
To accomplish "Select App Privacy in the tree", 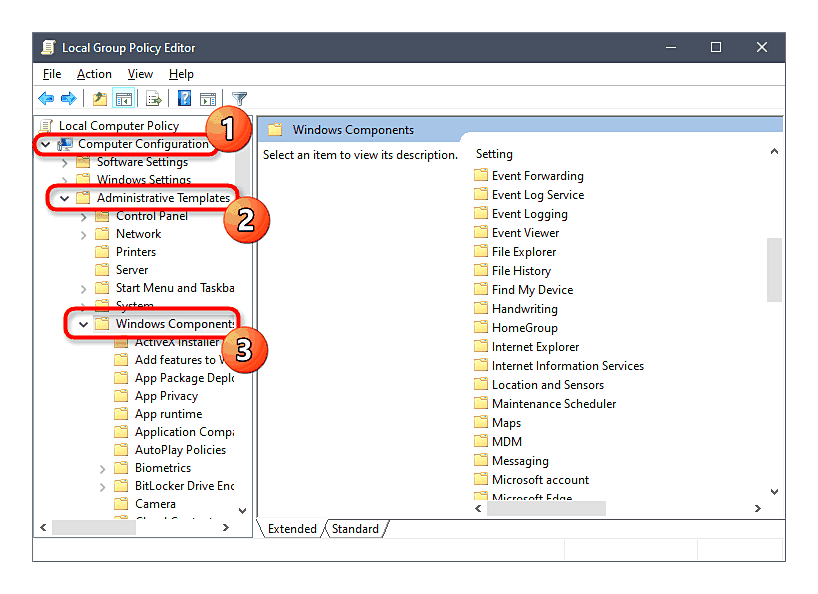I will (x=166, y=396).
